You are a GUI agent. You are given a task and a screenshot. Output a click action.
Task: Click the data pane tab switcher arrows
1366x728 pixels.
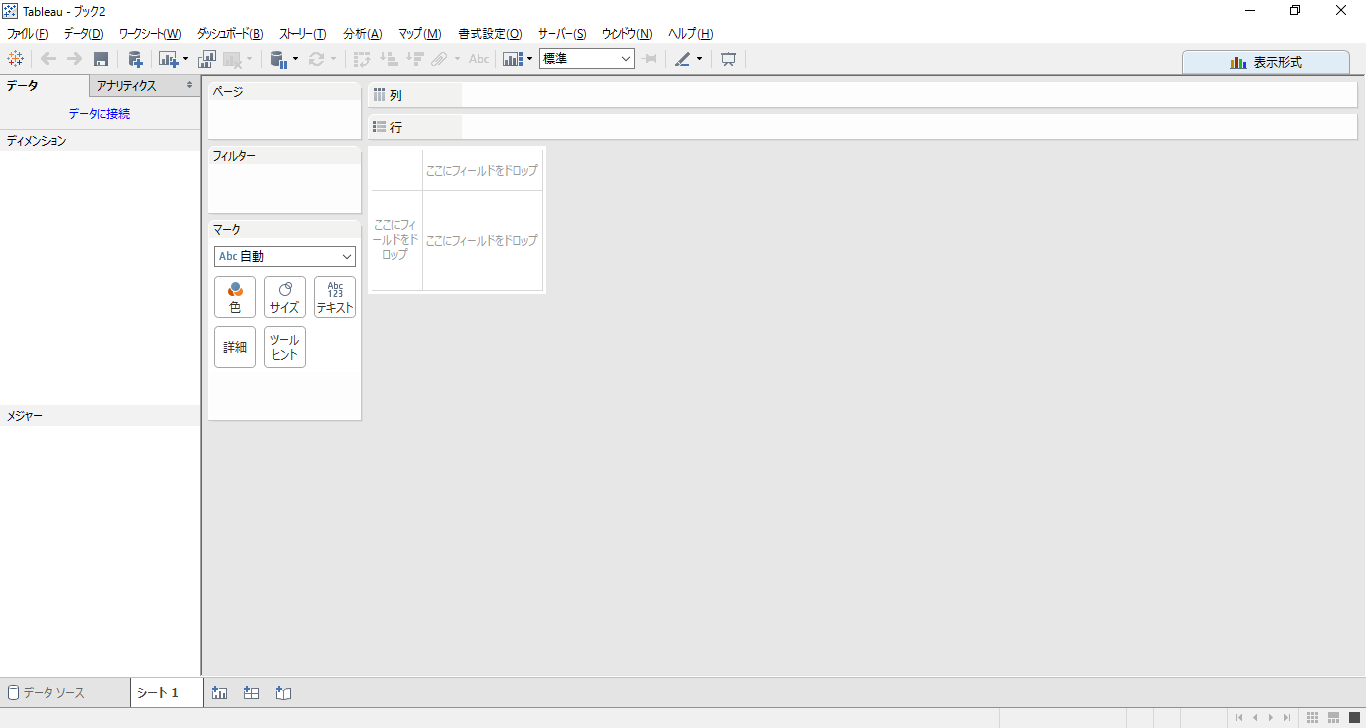tap(190, 86)
